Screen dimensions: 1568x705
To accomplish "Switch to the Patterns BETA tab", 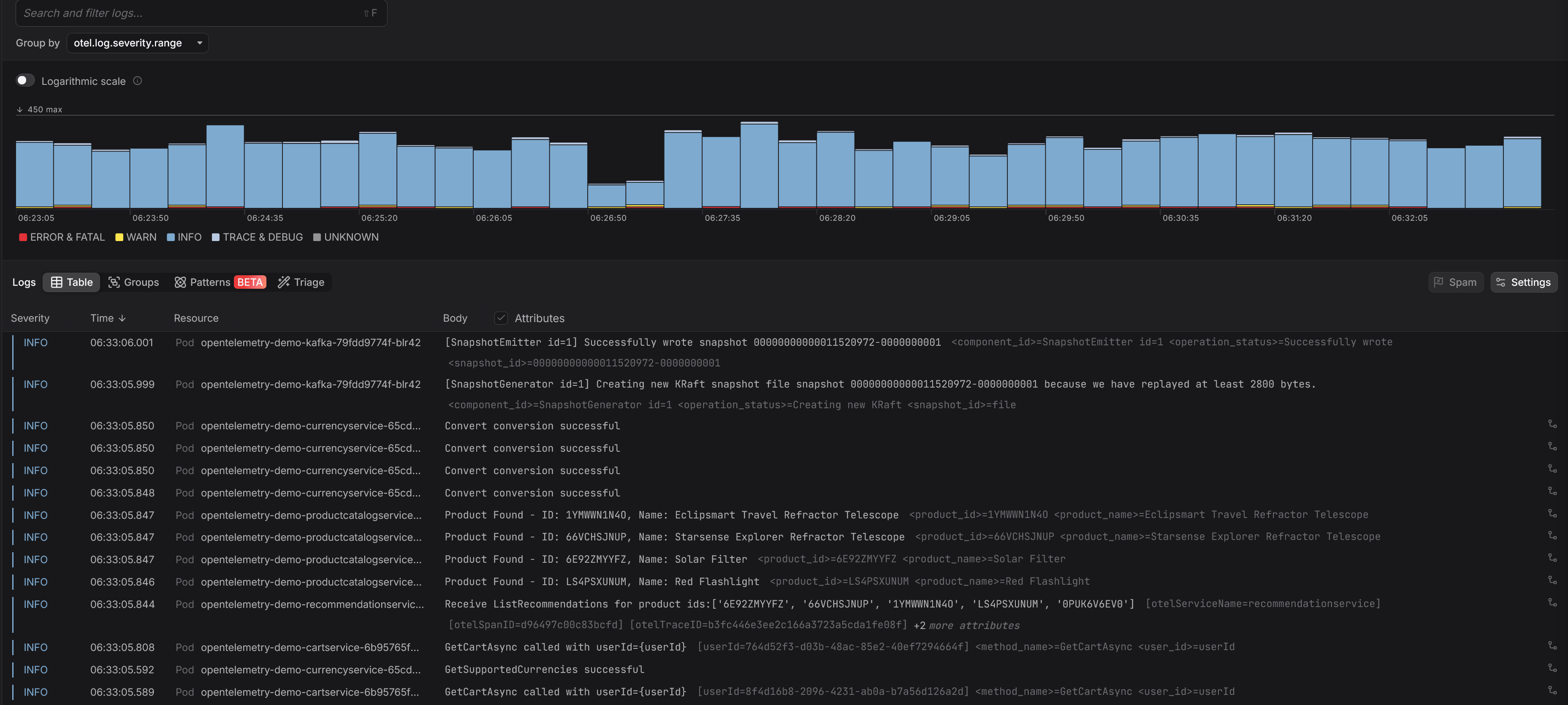I will point(220,282).
